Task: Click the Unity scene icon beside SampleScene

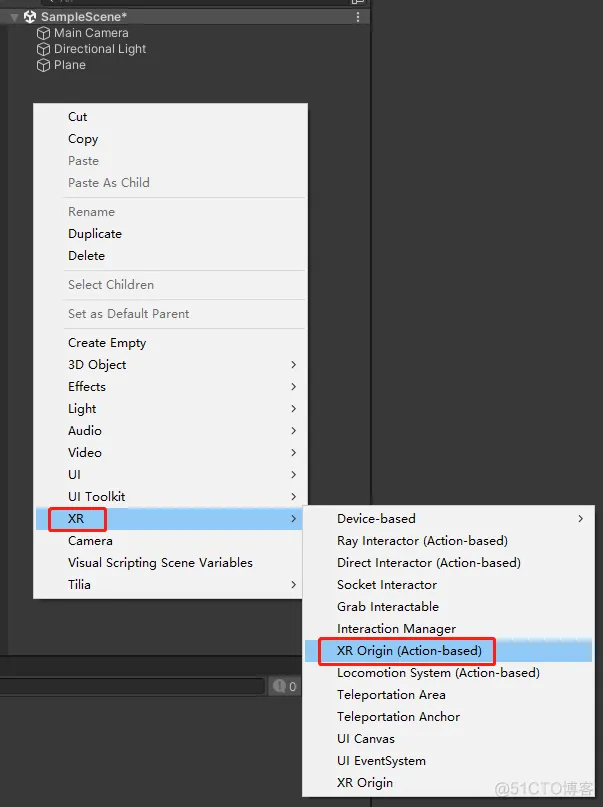Action: click(x=30, y=17)
